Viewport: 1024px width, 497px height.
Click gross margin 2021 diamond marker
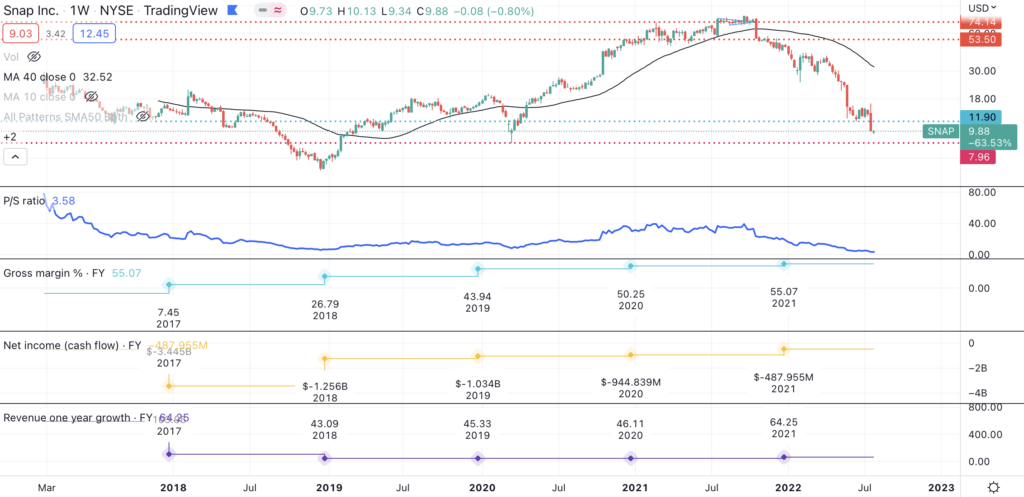[784, 264]
